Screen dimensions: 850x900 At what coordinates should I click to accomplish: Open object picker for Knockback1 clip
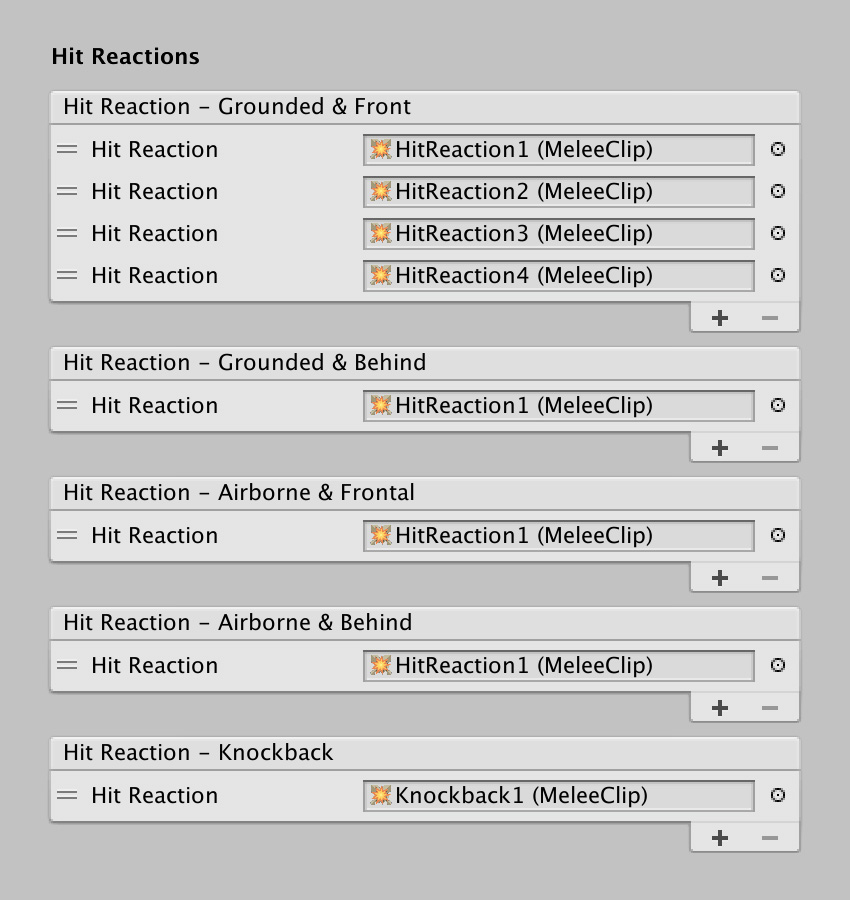[778, 796]
